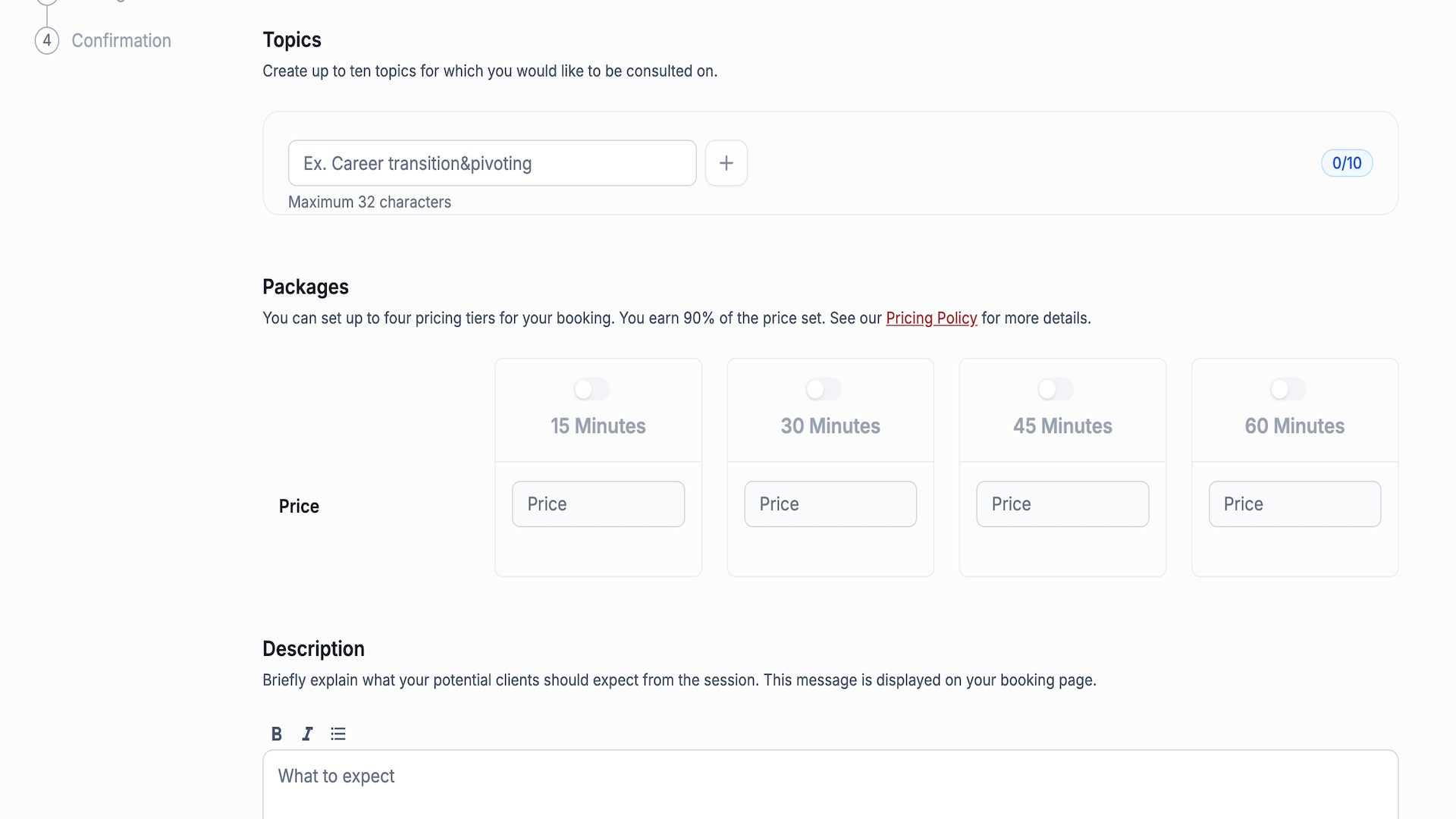Click the Price row label
Image resolution: width=1456 pixels, height=819 pixels.
pos(299,506)
